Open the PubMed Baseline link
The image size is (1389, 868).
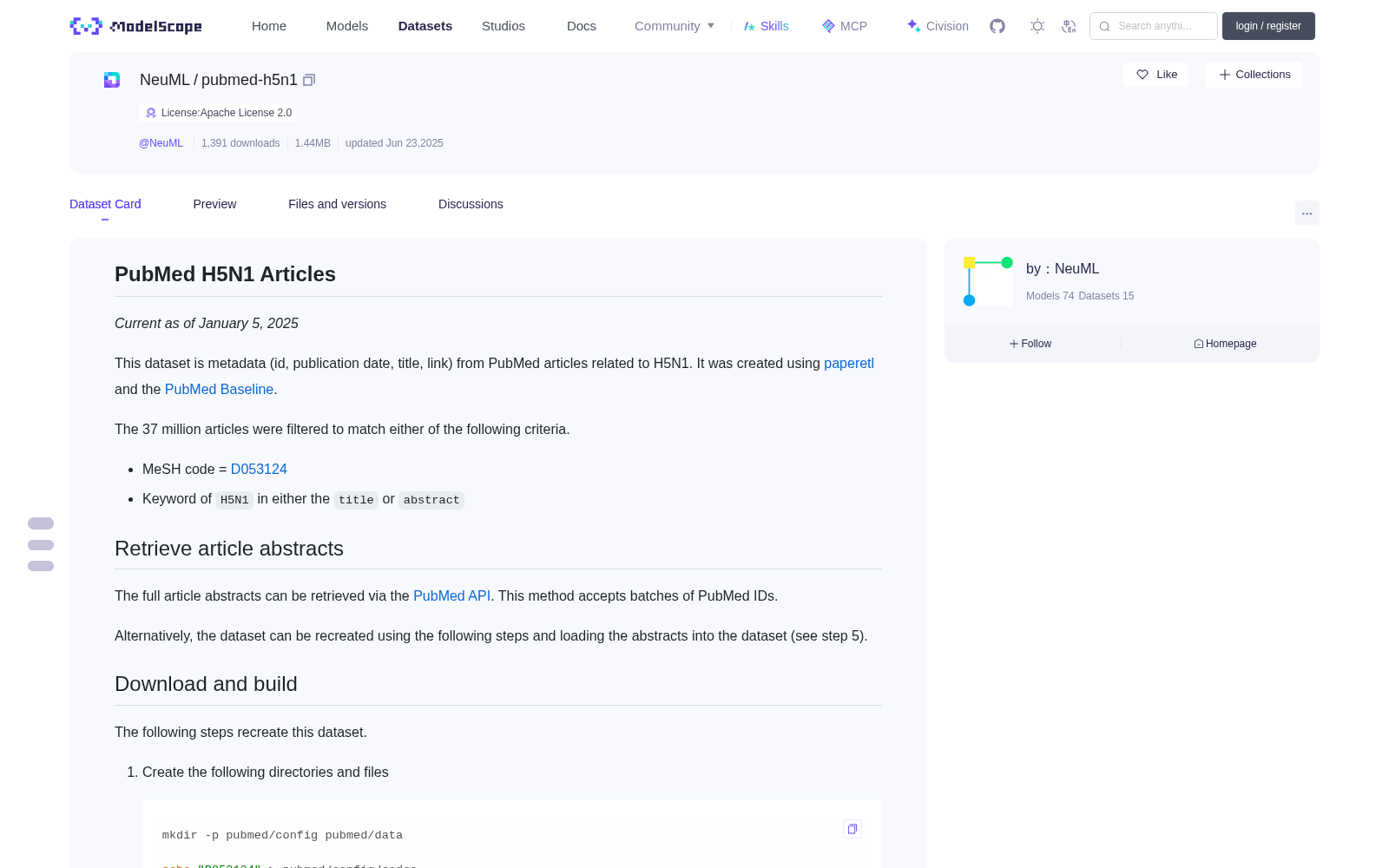click(x=219, y=390)
